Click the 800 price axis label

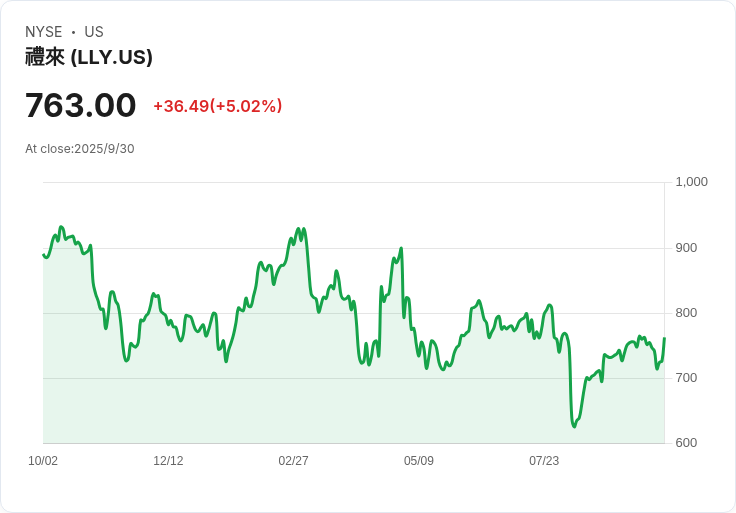coord(686,313)
